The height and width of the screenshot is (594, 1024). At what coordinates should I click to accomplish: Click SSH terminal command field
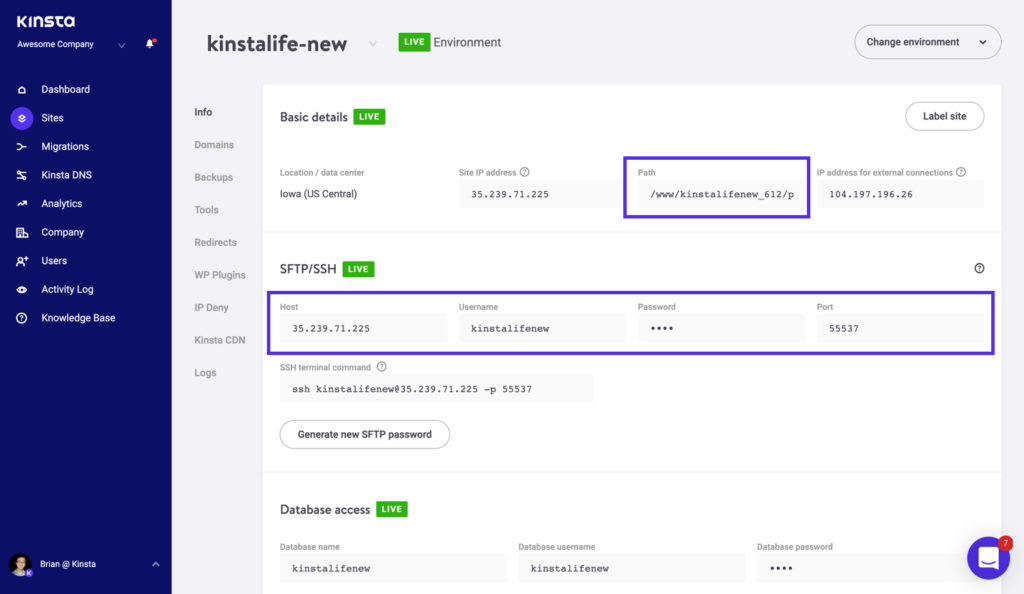(x=436, y=389)
